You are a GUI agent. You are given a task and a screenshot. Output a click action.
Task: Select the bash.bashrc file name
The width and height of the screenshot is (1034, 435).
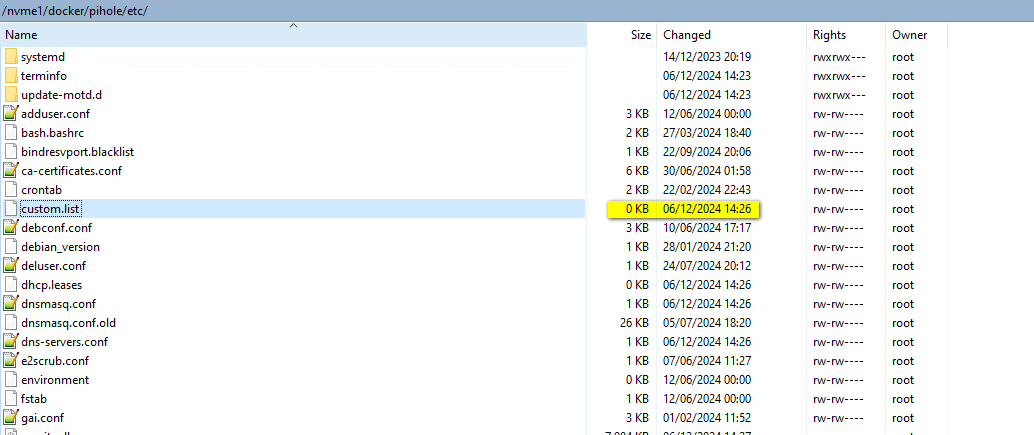(x=52, y=132)
